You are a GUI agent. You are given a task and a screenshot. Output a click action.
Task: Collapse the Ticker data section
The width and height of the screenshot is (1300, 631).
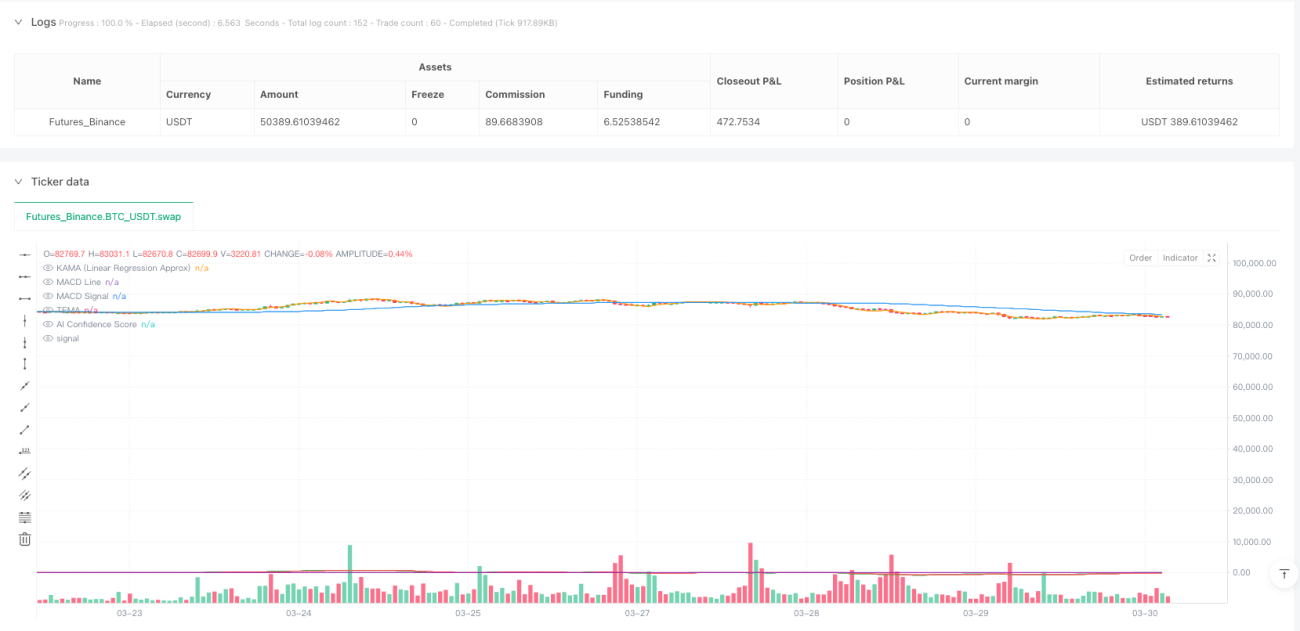[18, 182]
